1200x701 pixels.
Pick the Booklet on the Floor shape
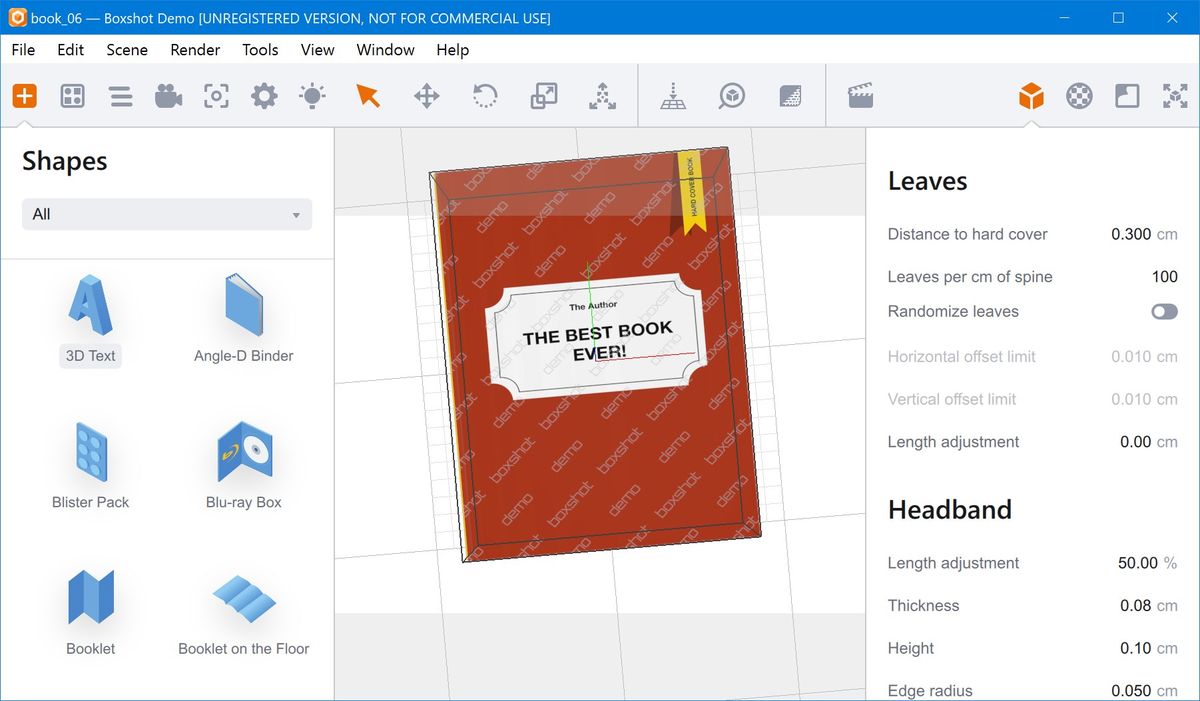[x=244, y=612]
